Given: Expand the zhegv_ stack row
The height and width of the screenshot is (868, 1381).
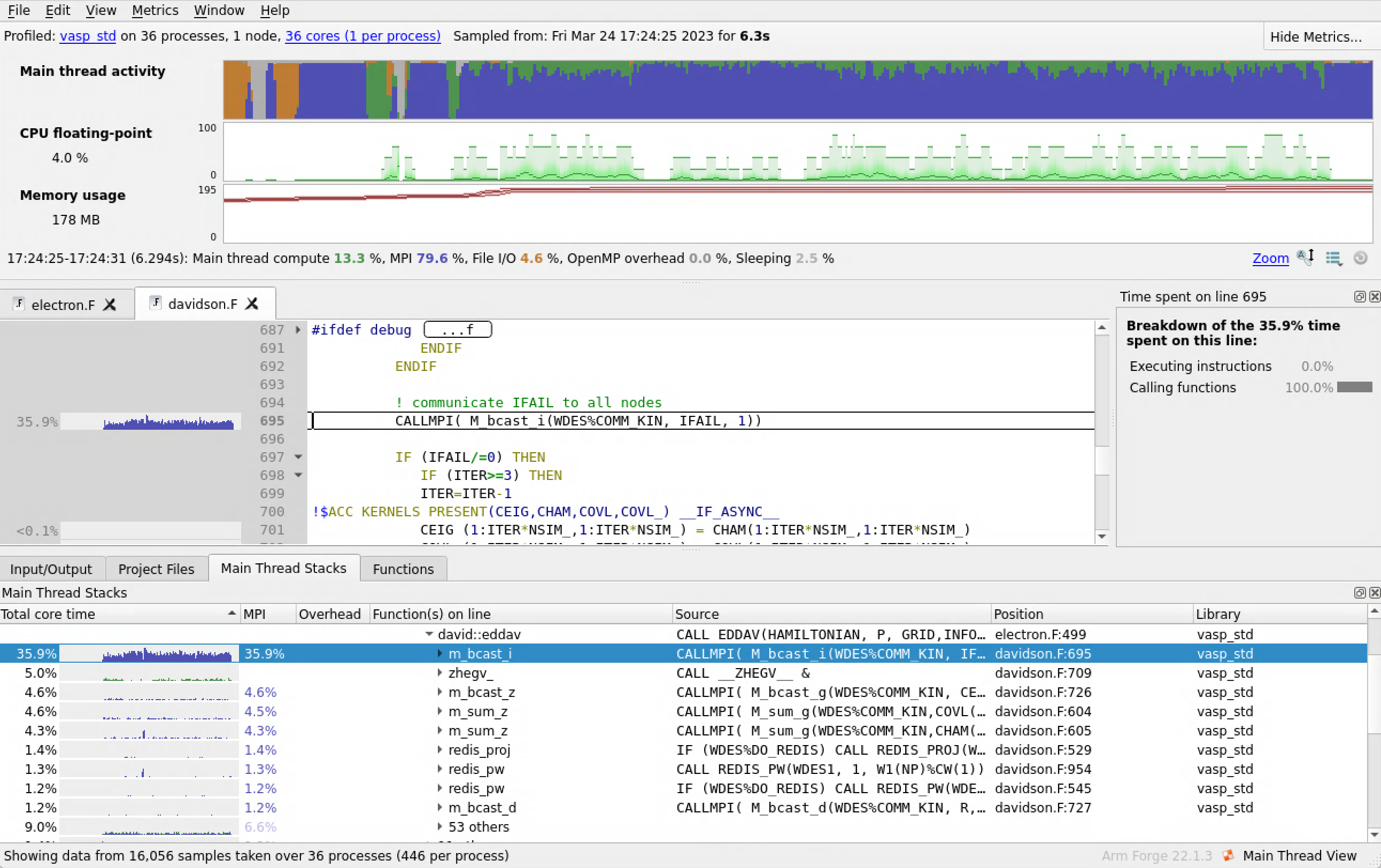Looking at the screenshot, I should pyautogui.click(x=439, y=672).
